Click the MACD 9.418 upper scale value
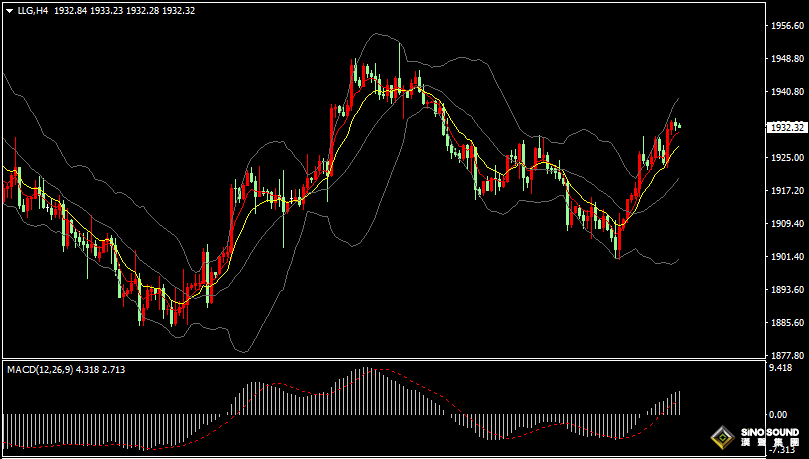Viewport: 809px width, 459px height. [x=779, y=368]
